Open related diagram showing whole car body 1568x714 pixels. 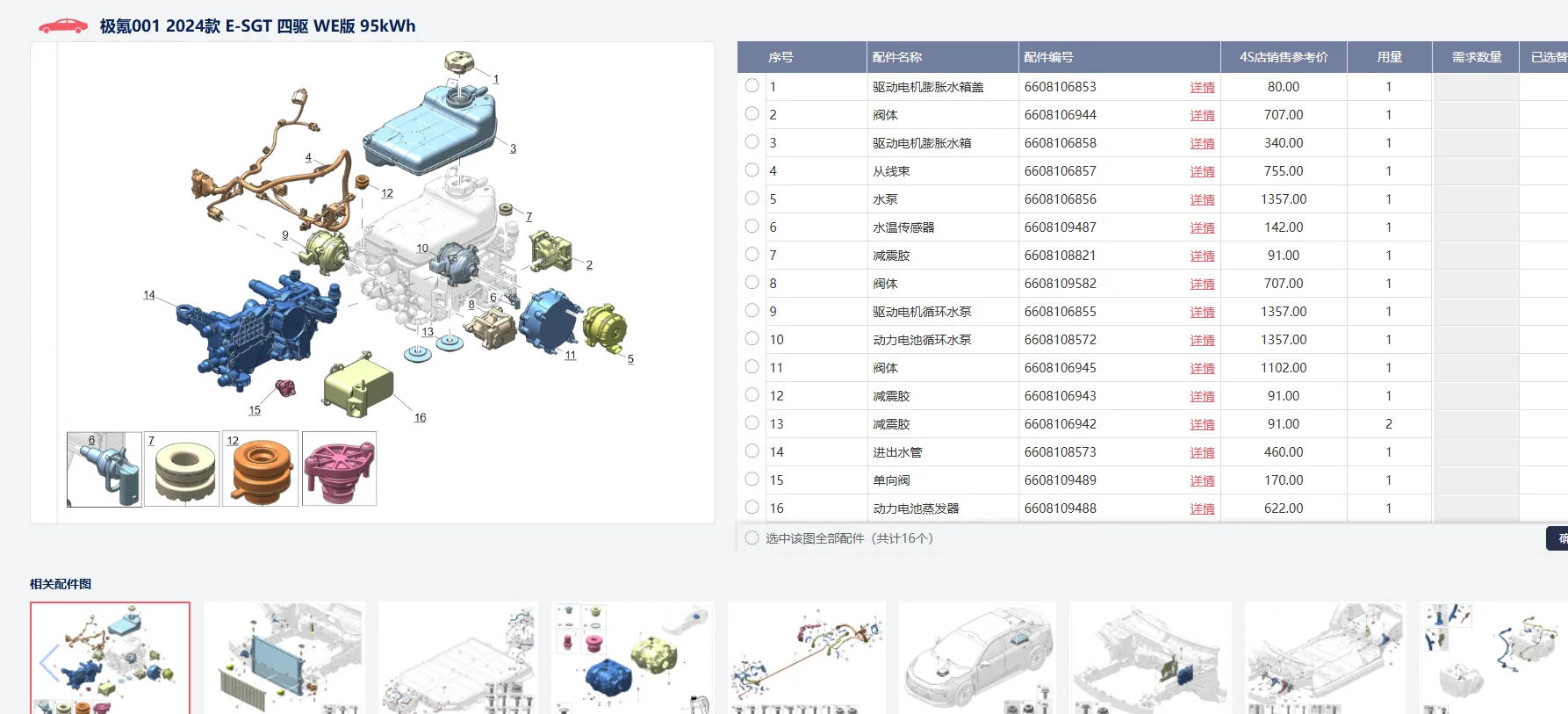click(978, 658)
